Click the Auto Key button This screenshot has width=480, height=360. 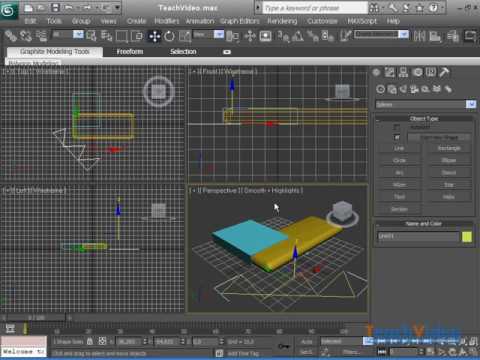tap(307, 341)
